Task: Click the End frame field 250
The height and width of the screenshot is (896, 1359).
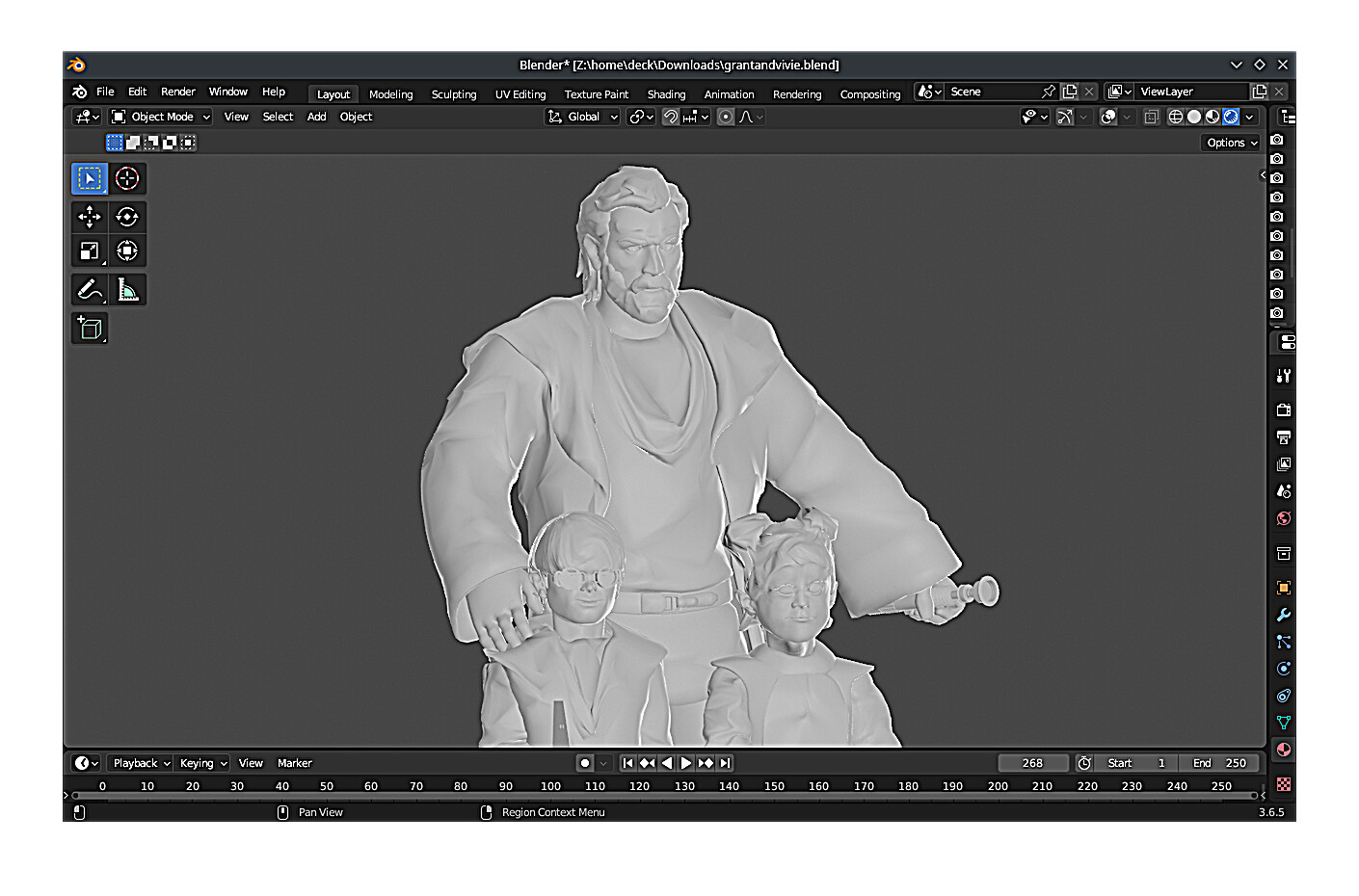Action: (x=1220, y=763)
